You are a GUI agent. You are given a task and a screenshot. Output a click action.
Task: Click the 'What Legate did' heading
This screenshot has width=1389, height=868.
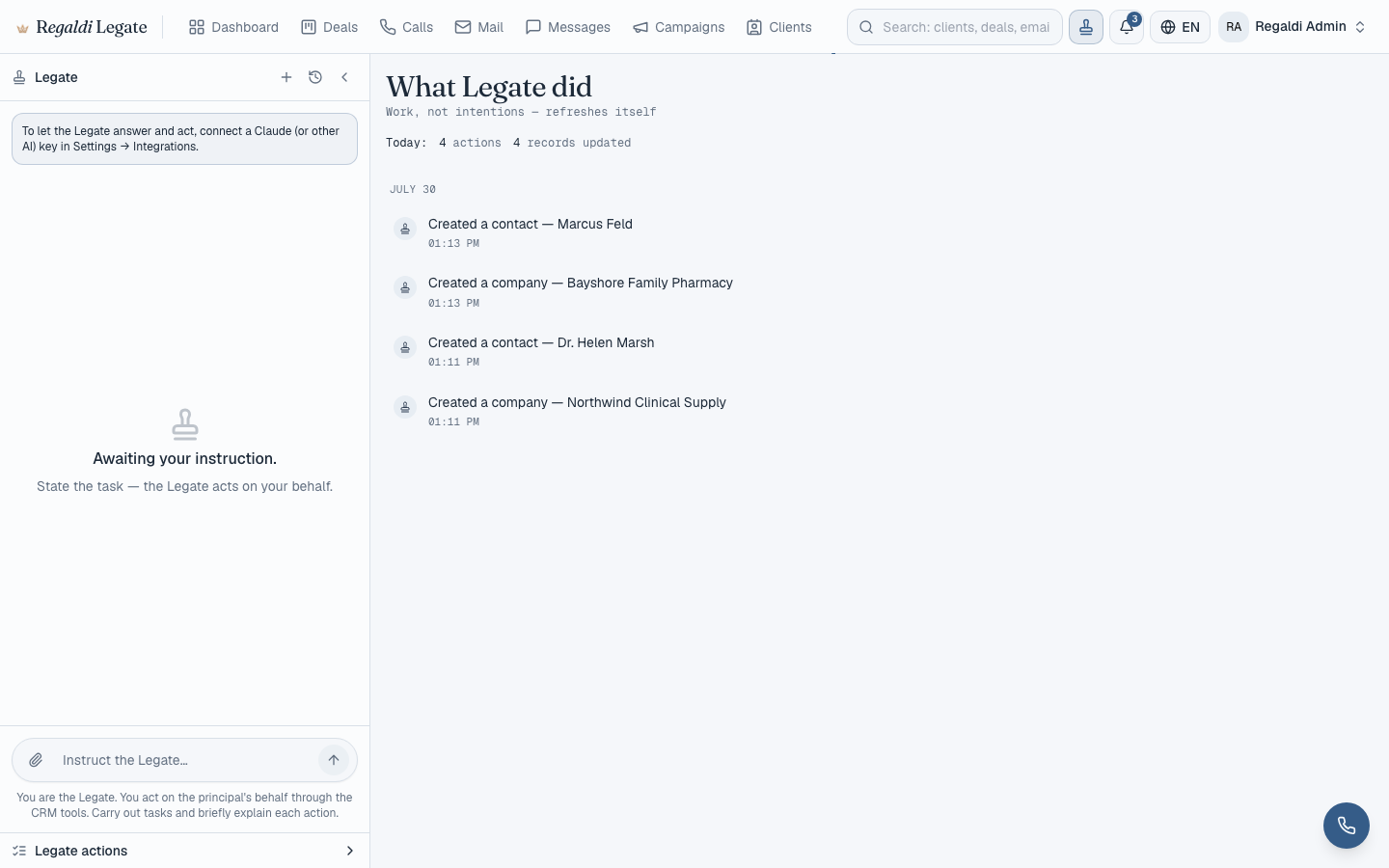click(x=489, y=87)
